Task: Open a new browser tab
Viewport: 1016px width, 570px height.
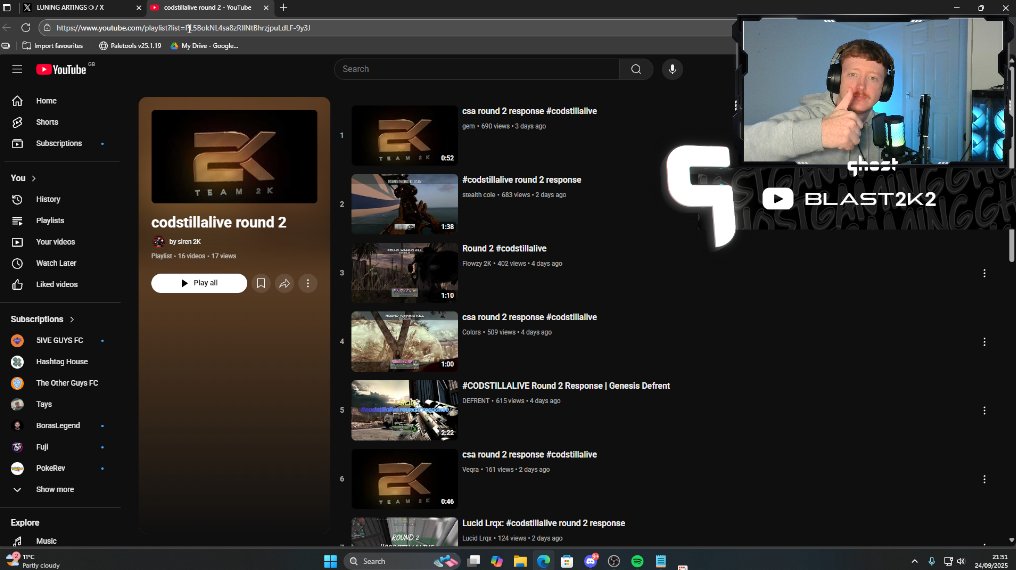Action: [283, 8]
